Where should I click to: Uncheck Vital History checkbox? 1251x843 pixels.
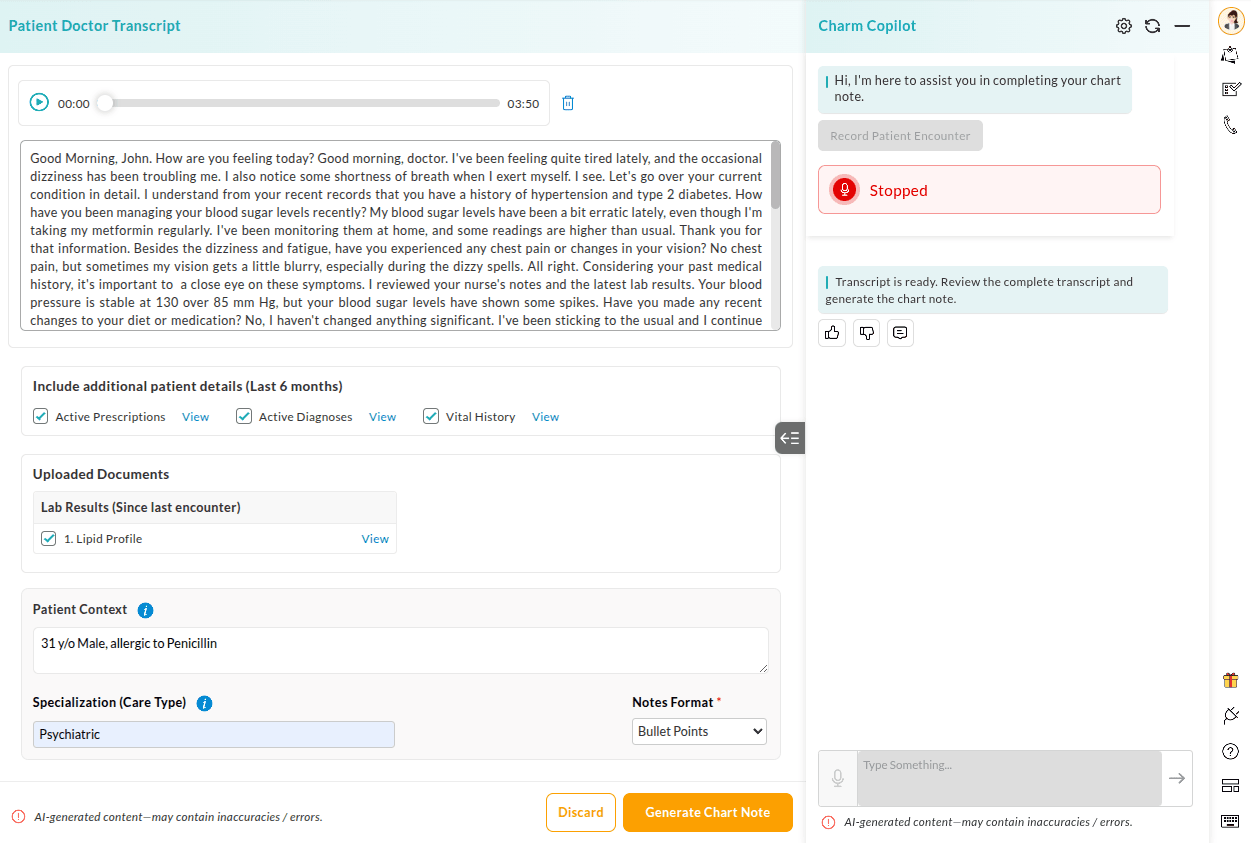pyautogui.click(x=431, y=416)
